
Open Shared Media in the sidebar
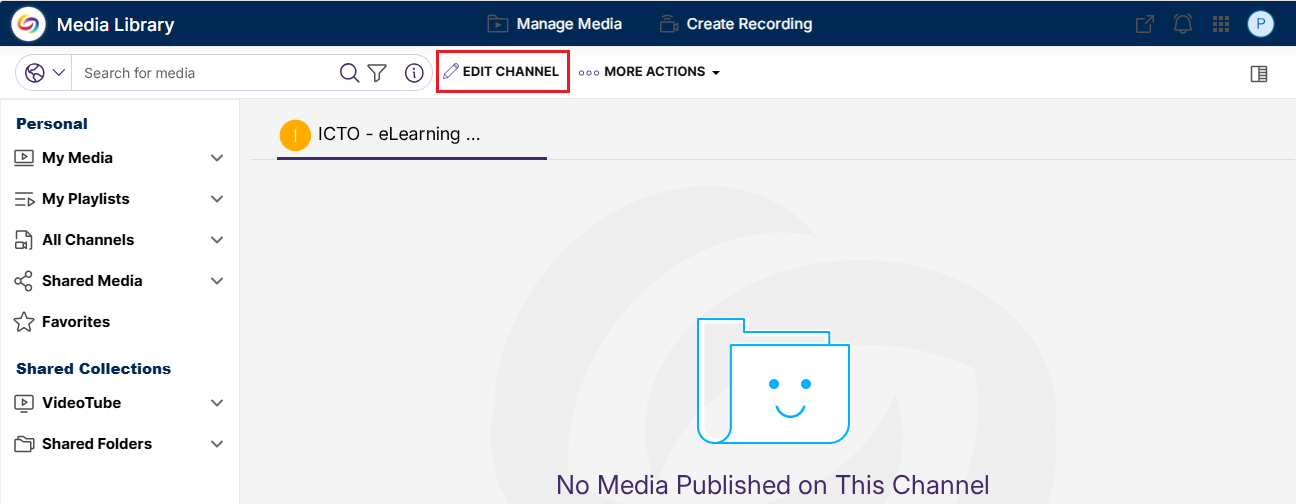point(92,281)
